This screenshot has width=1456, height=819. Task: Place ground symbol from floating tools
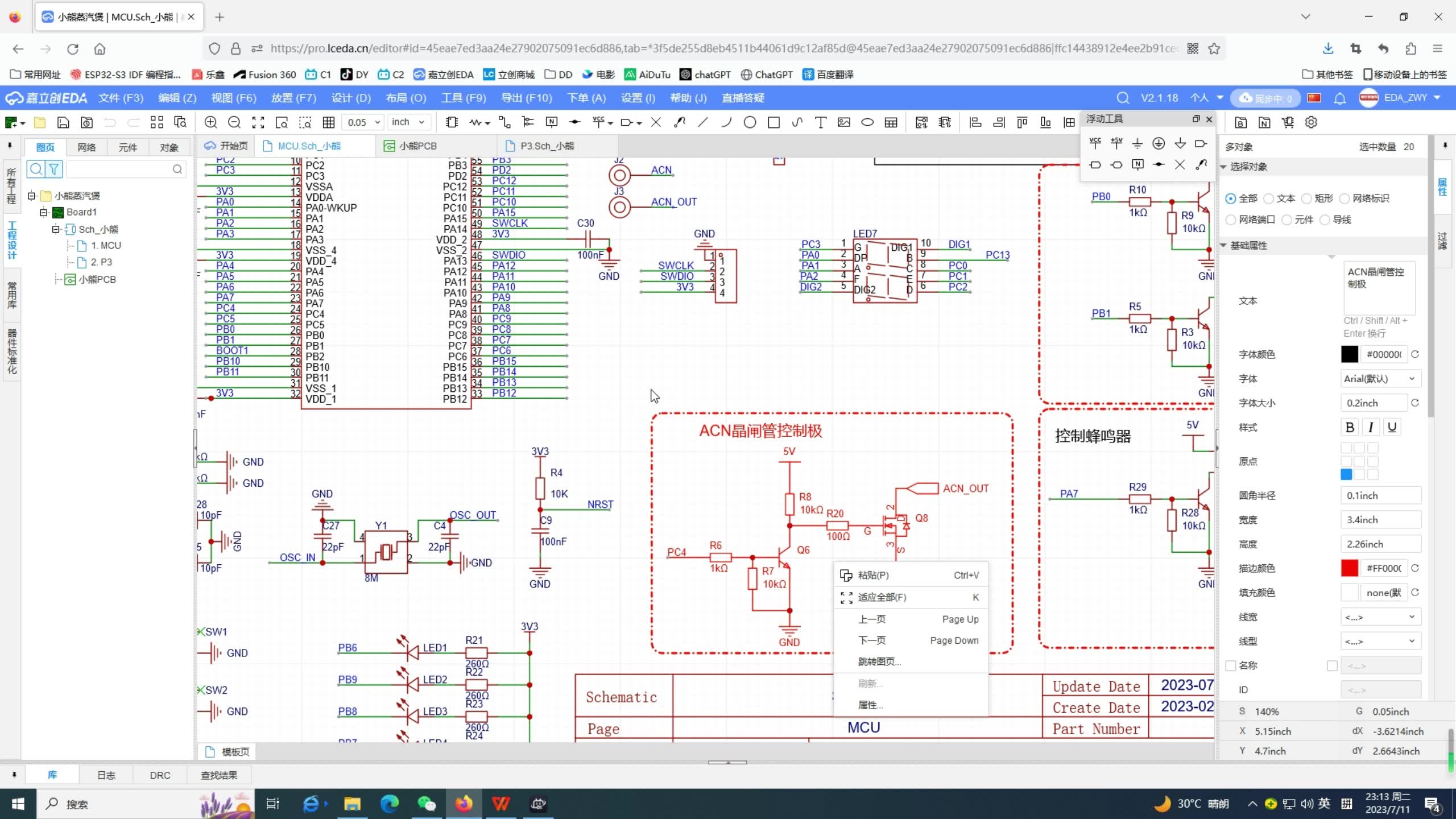pyautogui.click(x=1137, y=143)
